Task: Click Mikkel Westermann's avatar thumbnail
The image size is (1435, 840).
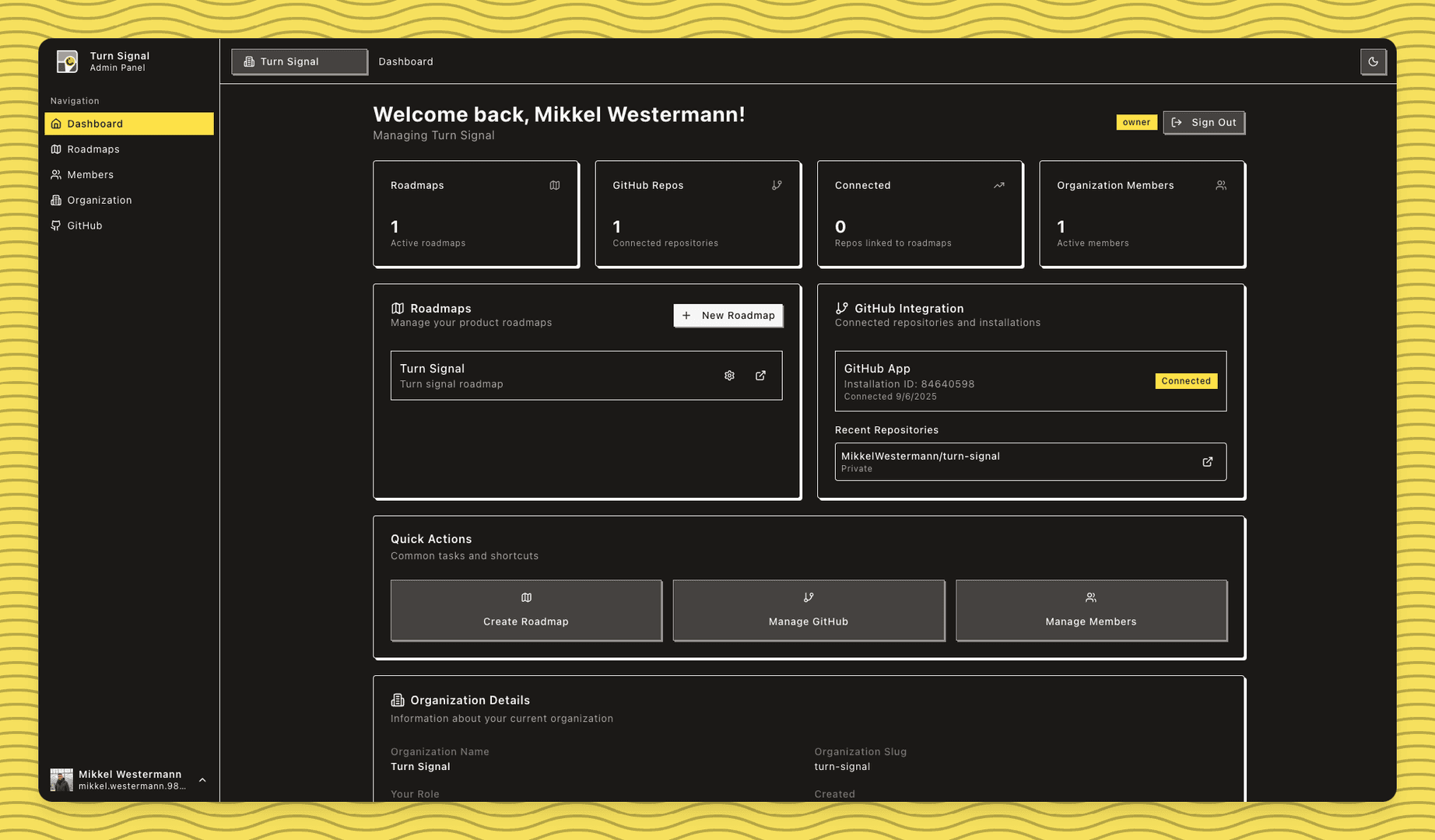Action: click(61, 779)
